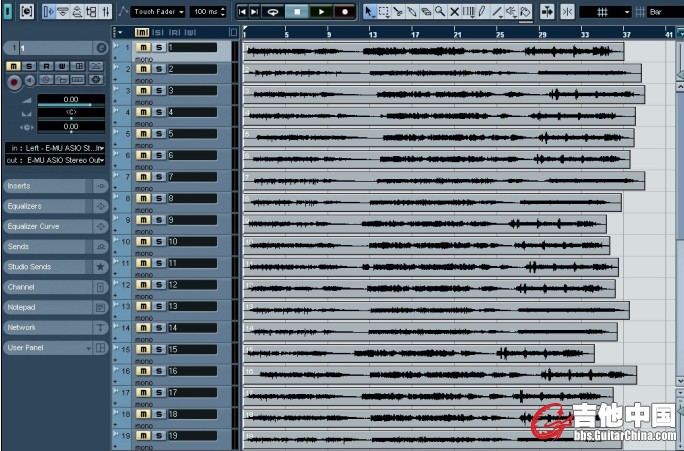Screen dimensions: 684x451
Task: Click the Notepad section icon
Action: pos(100,307)
